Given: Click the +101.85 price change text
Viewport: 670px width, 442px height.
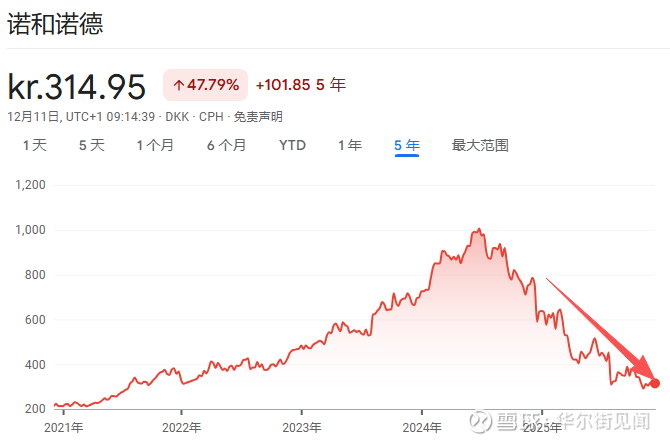Looking at the screenshot, I should point(283,86).
